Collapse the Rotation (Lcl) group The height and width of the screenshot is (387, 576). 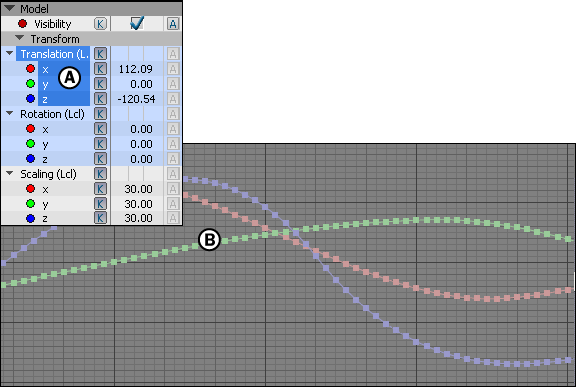click(x=10, y=113)
